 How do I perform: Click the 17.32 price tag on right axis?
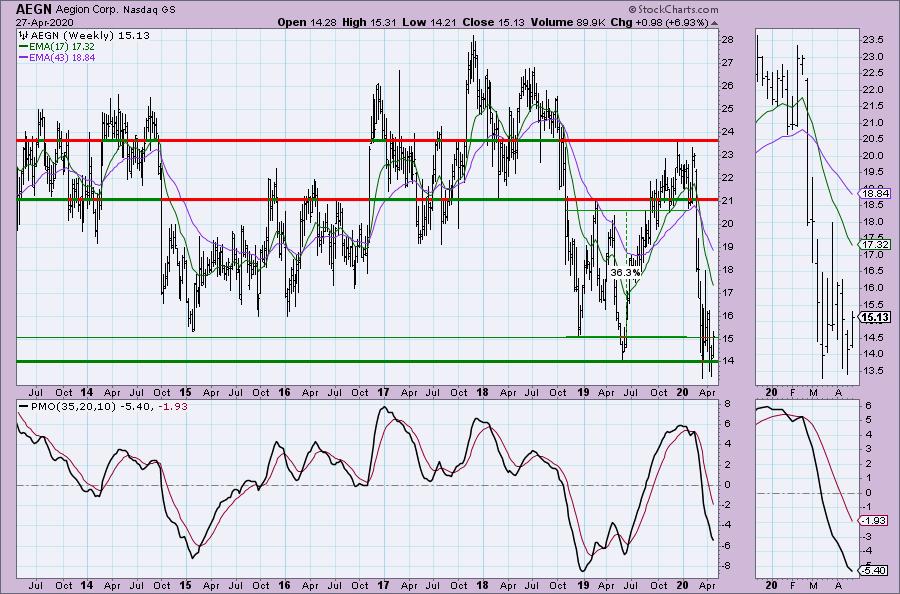pos(875,244)
